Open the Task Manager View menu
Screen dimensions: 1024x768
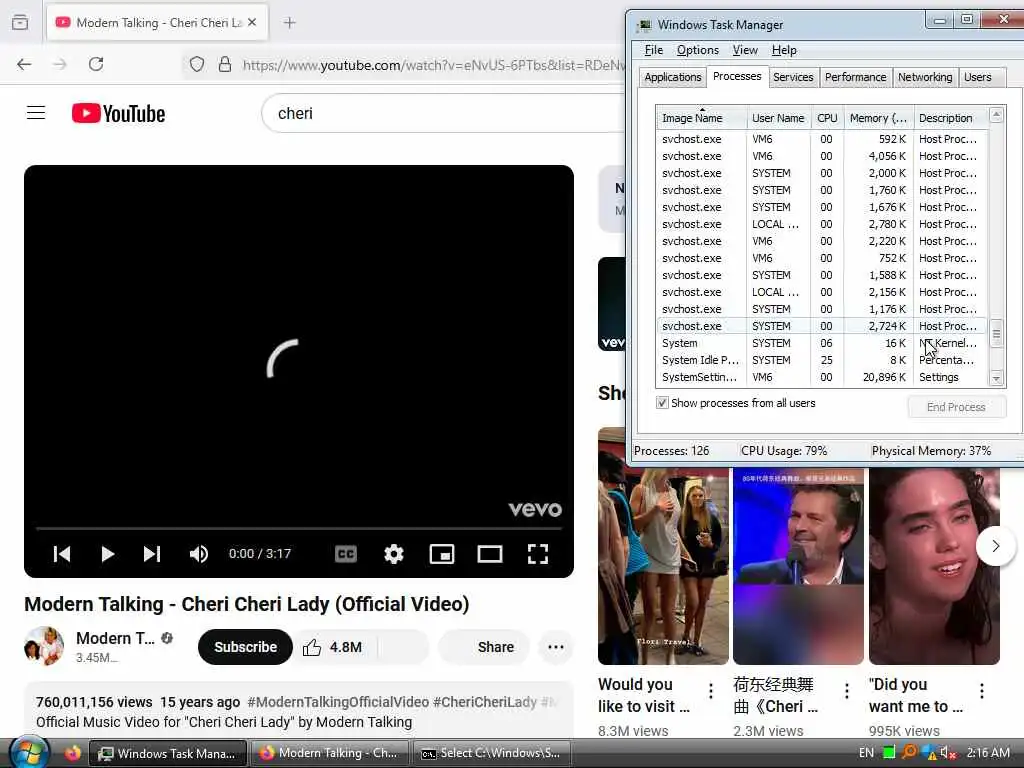tap(745, 50)
